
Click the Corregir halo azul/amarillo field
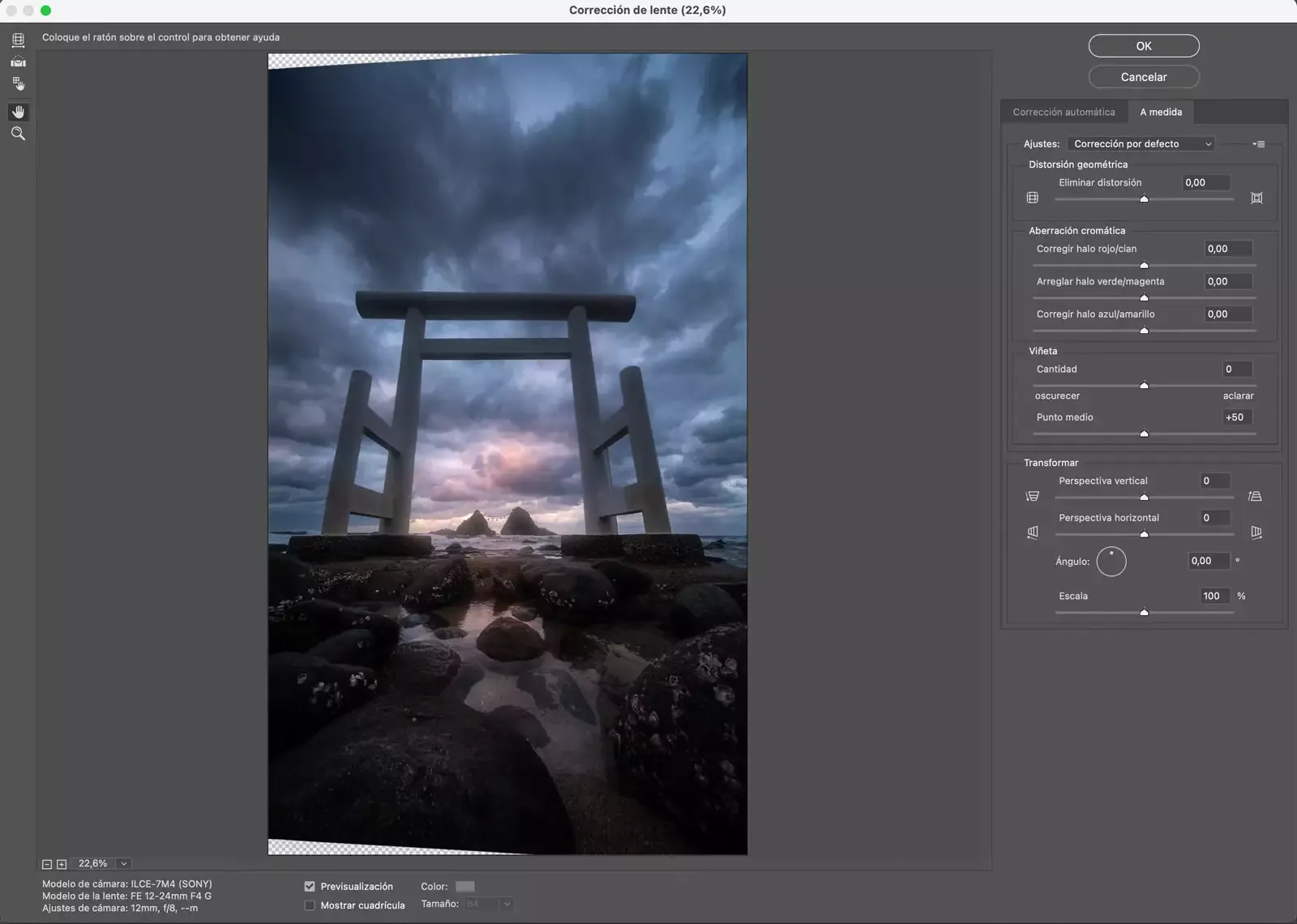coord(1228,314)
